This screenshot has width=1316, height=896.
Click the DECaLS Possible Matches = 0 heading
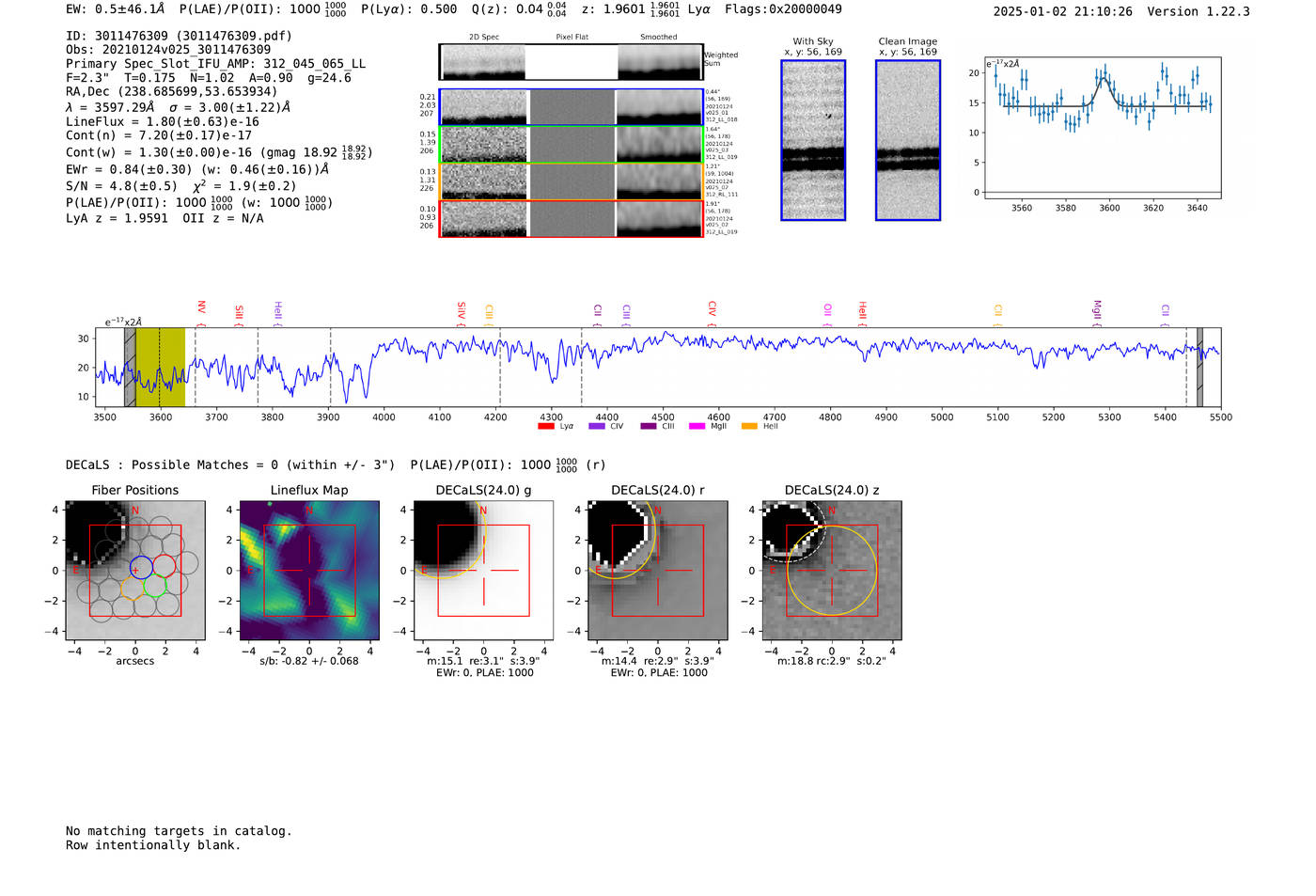[x=230, y=465]
